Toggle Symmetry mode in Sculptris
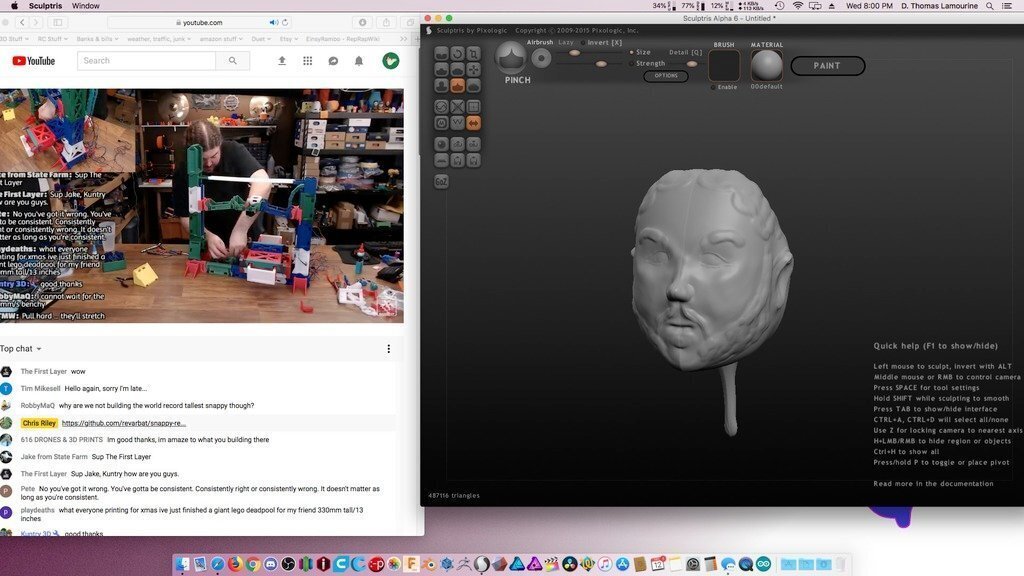The image size is (1024, 576). click(473, 123)
